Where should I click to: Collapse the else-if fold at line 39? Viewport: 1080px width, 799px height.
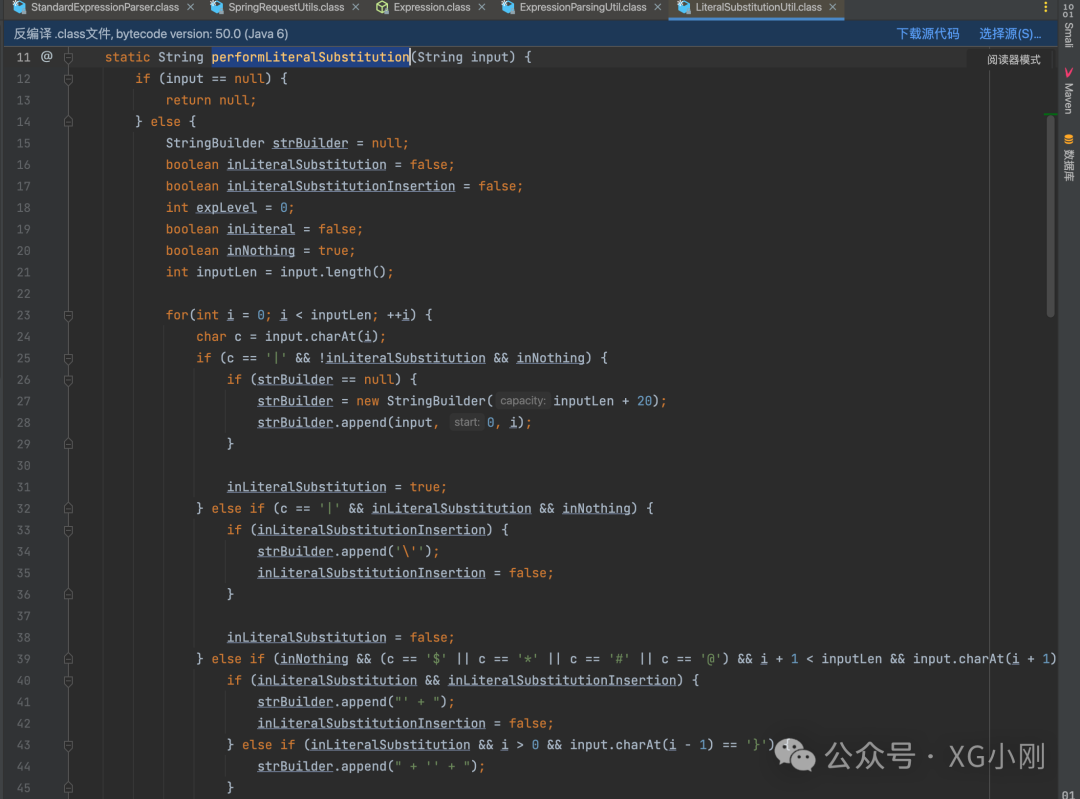68,659
